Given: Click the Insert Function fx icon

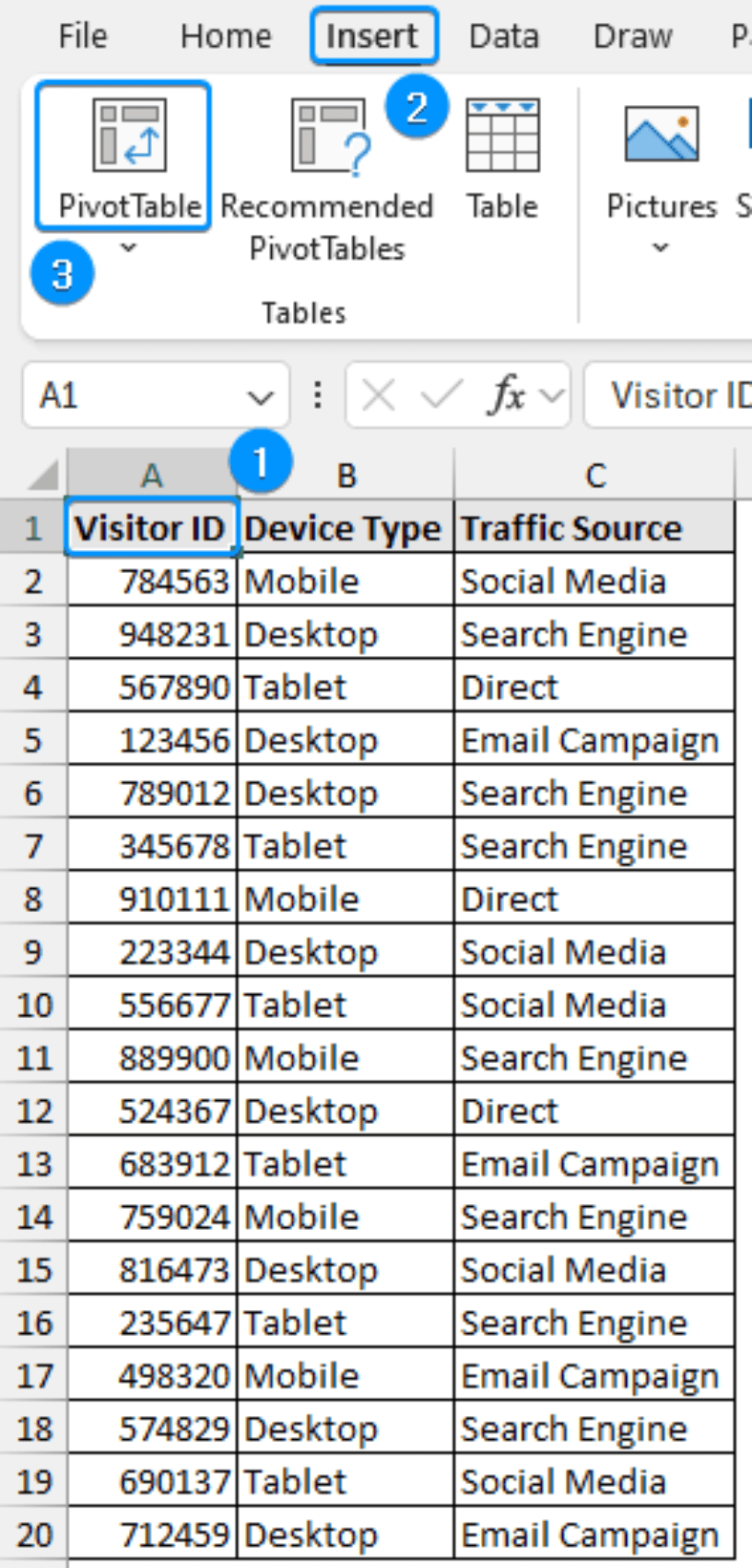Looking at the screenshot, I should click(x=506, y=395).
